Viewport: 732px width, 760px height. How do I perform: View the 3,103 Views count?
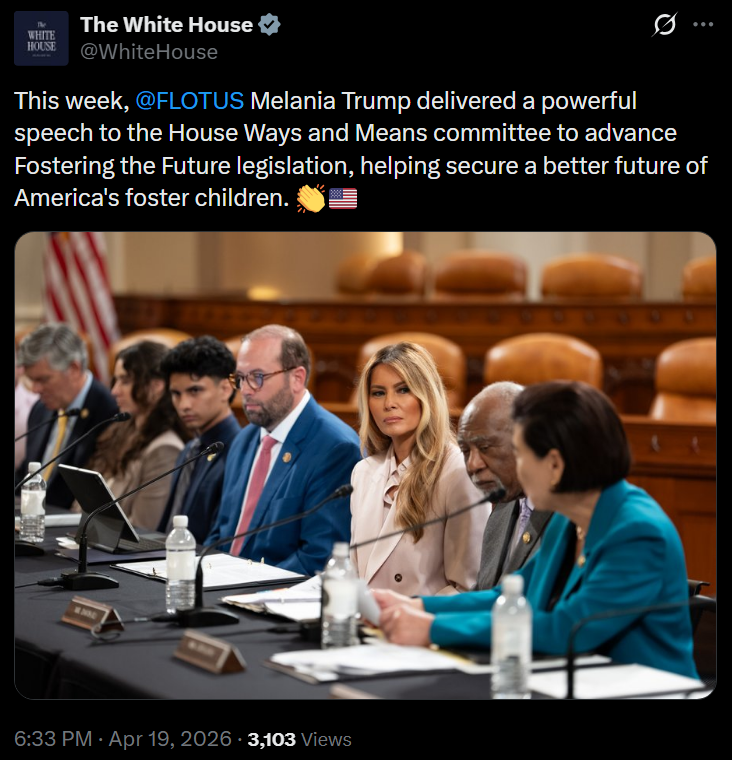[x=300, y=740]
